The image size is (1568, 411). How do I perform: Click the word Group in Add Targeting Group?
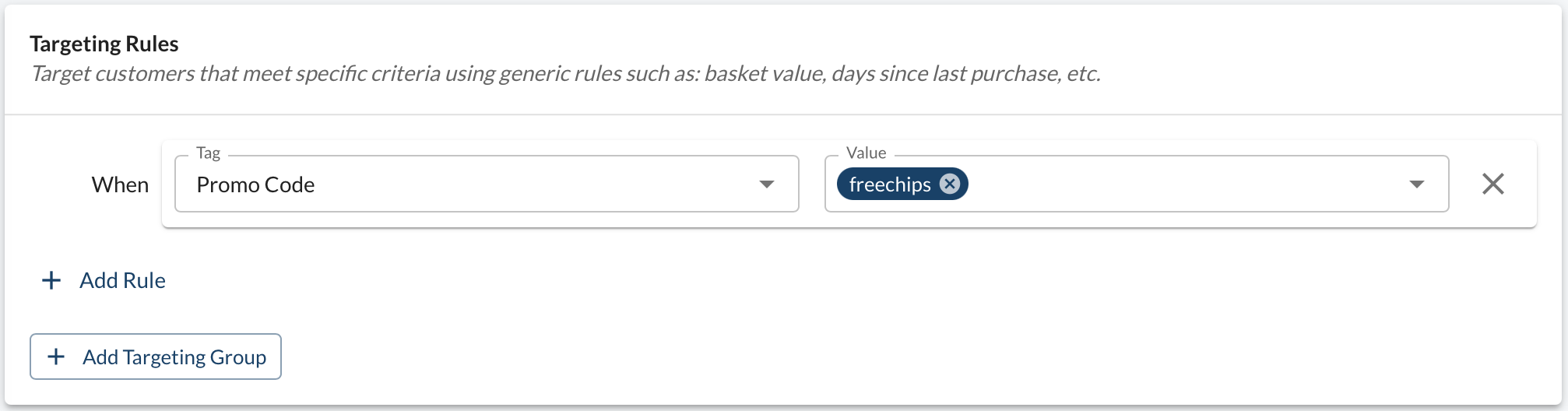237,357
